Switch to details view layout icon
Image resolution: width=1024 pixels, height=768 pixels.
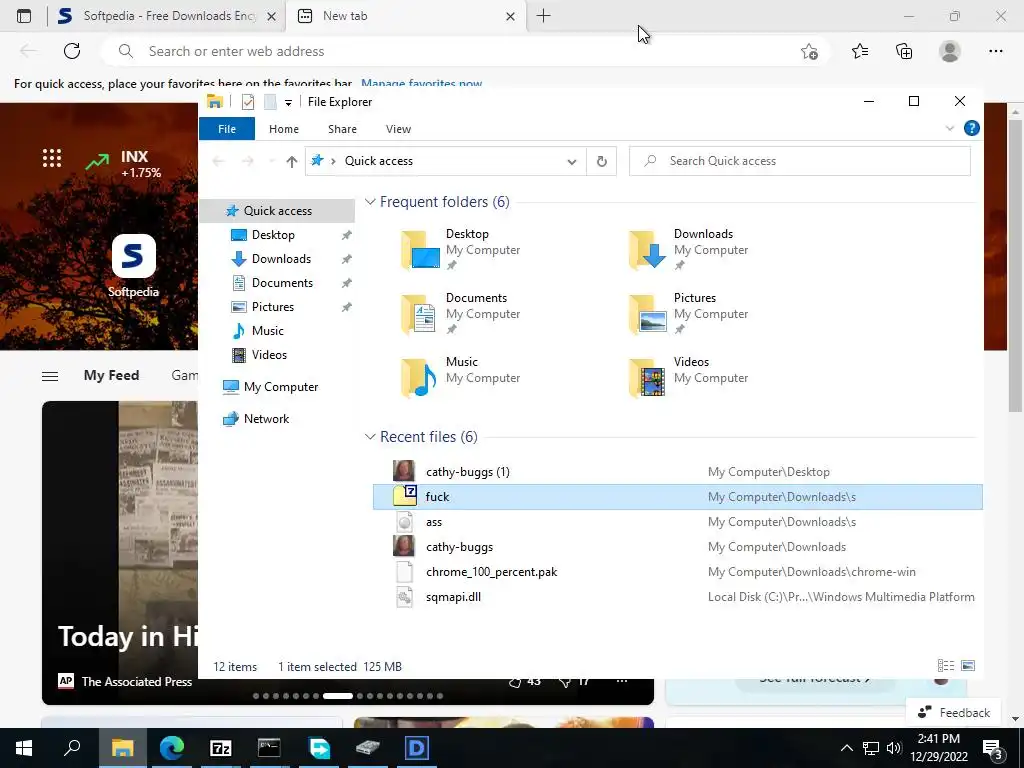946,665
